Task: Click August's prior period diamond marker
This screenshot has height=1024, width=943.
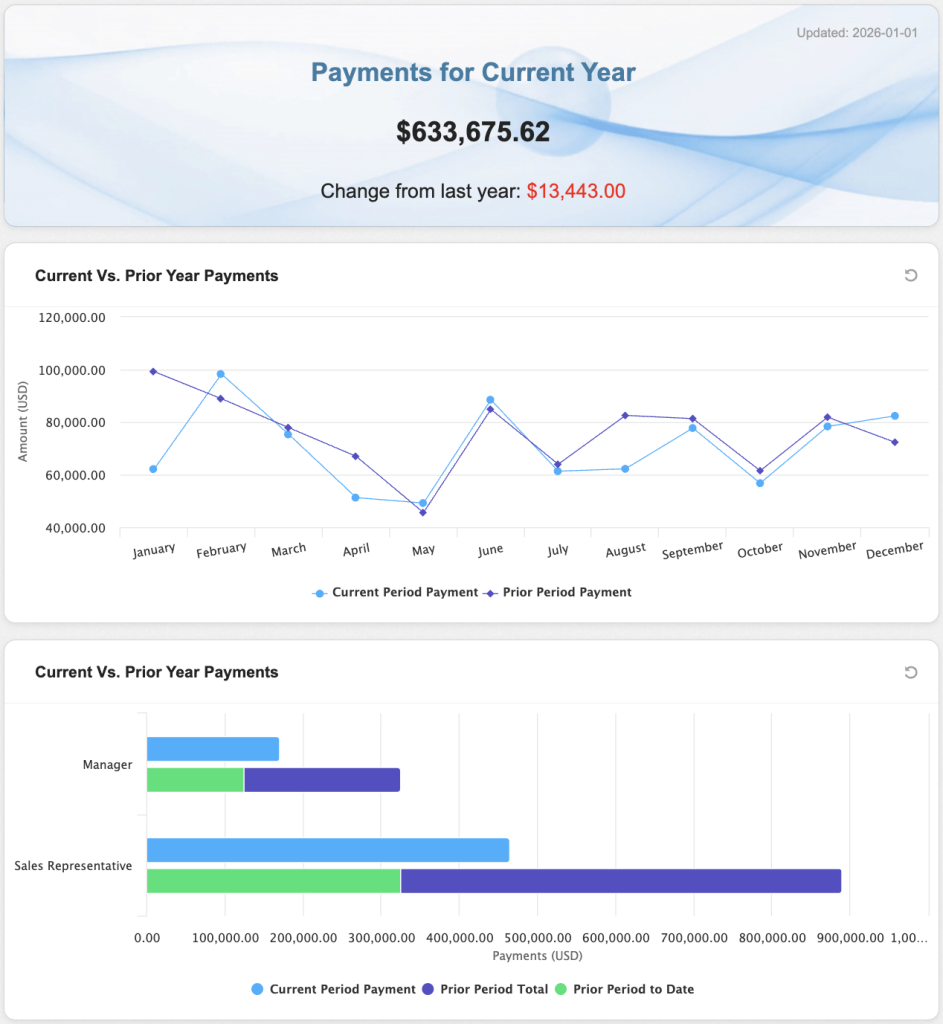Action: pyautogui.click(x=625, y=415)
